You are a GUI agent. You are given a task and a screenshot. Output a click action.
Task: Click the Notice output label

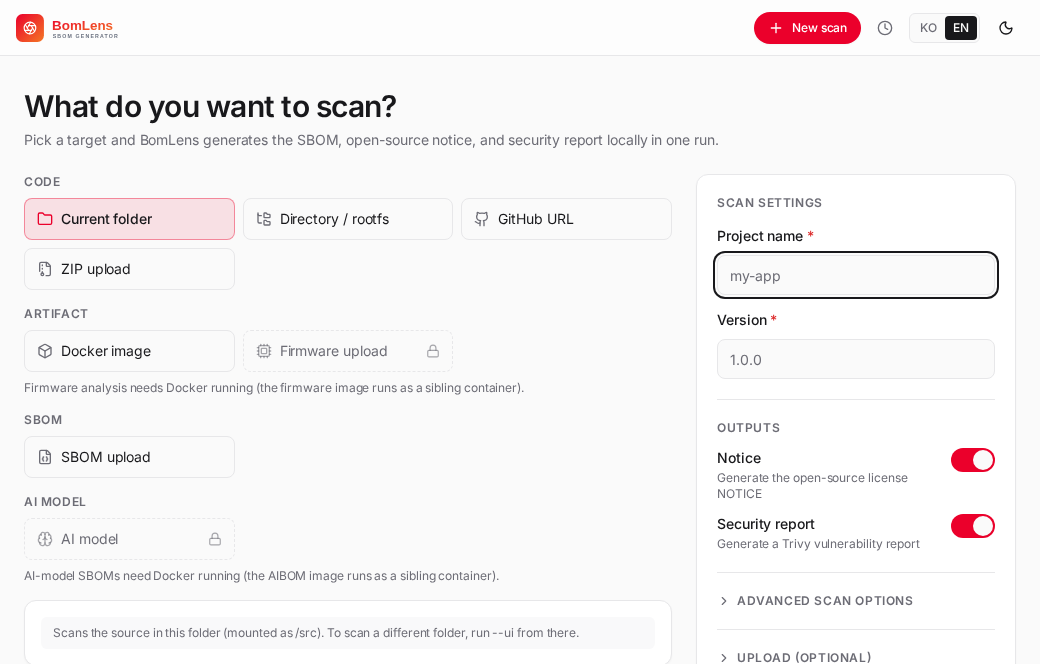(739, 458)
